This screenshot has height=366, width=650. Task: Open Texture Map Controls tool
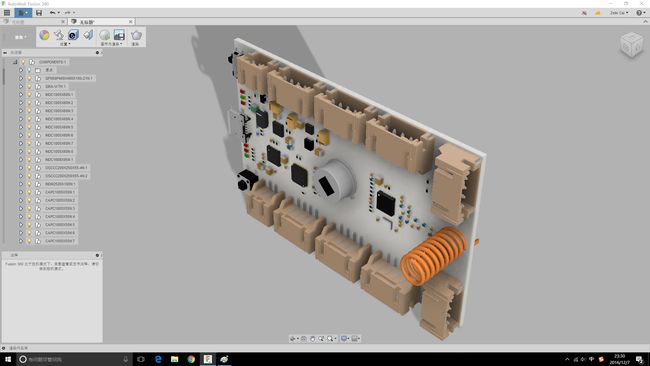(x=88, y=35)
